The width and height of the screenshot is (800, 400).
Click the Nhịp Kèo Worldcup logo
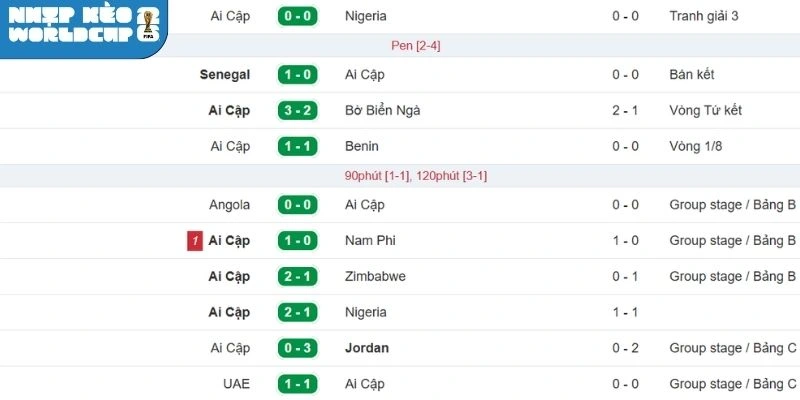pyautogui.click(x=82, y=26)
